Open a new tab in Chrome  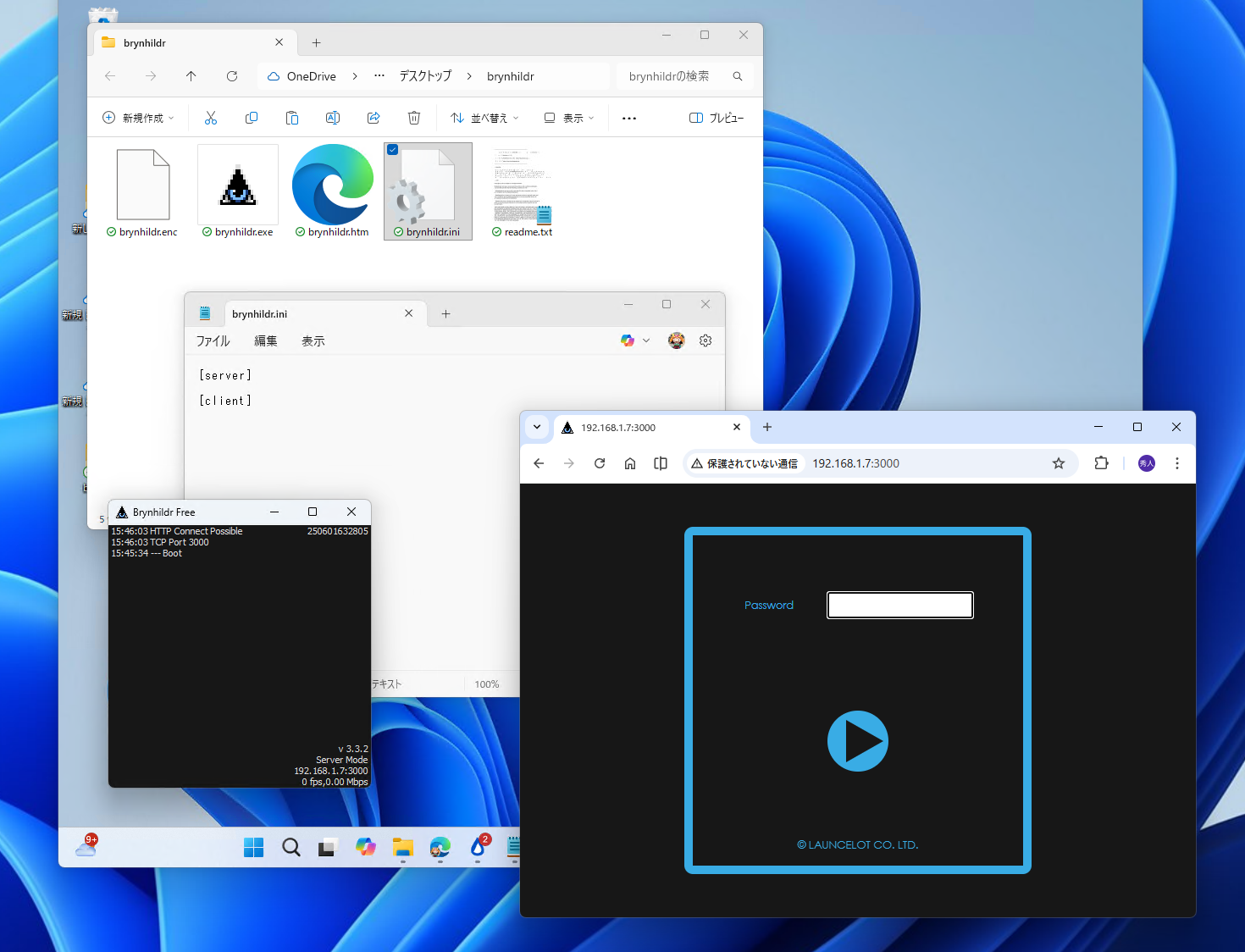click(x=767, y=427)
